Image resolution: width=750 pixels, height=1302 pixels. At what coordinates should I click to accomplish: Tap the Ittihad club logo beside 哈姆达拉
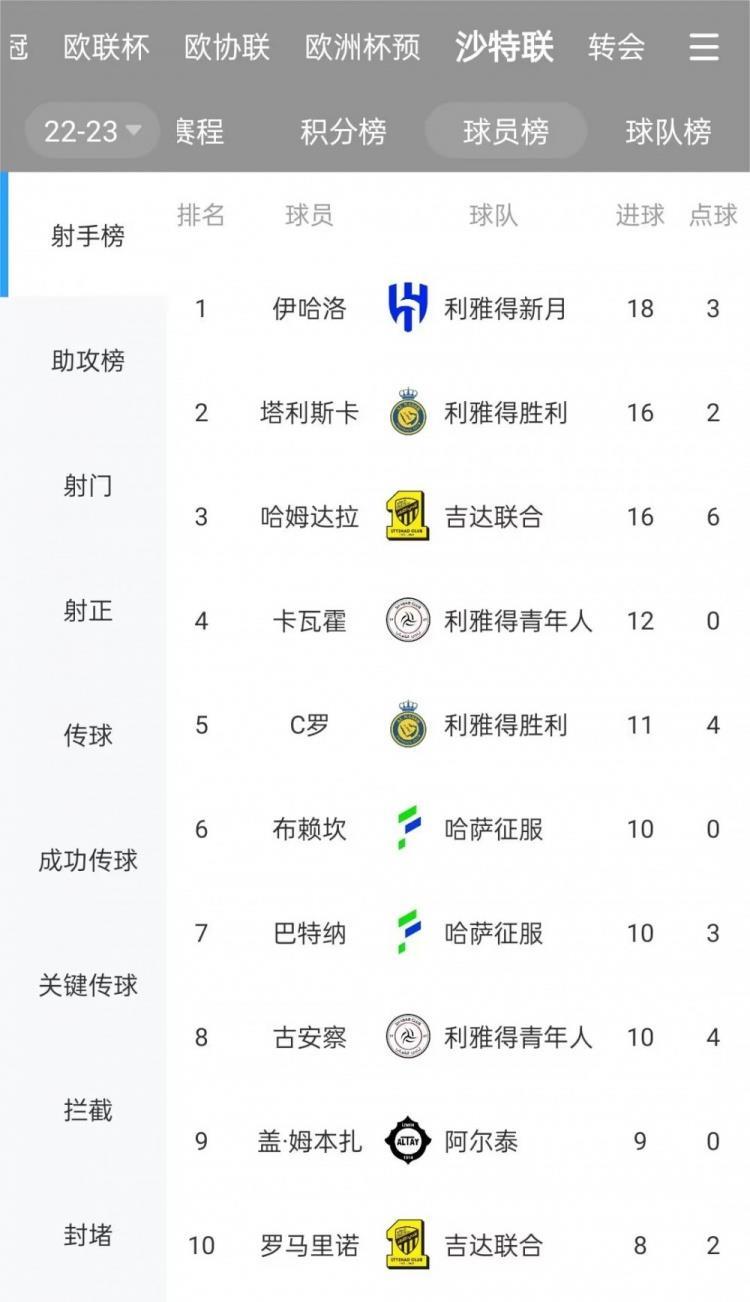tap(408, 516)
